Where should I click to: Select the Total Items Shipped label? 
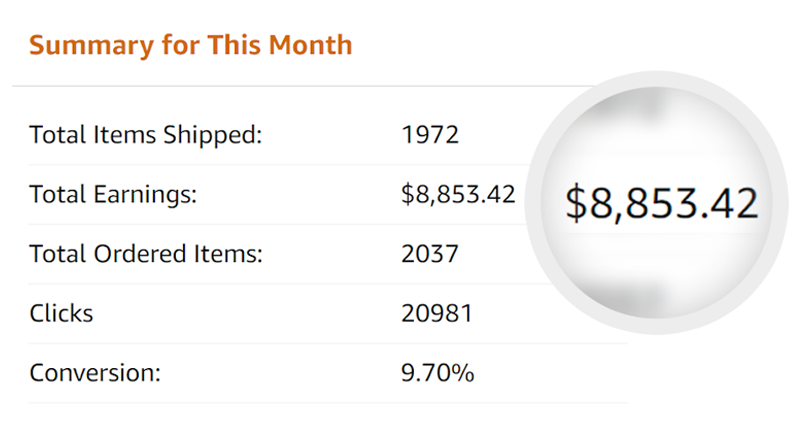(145, 135)
